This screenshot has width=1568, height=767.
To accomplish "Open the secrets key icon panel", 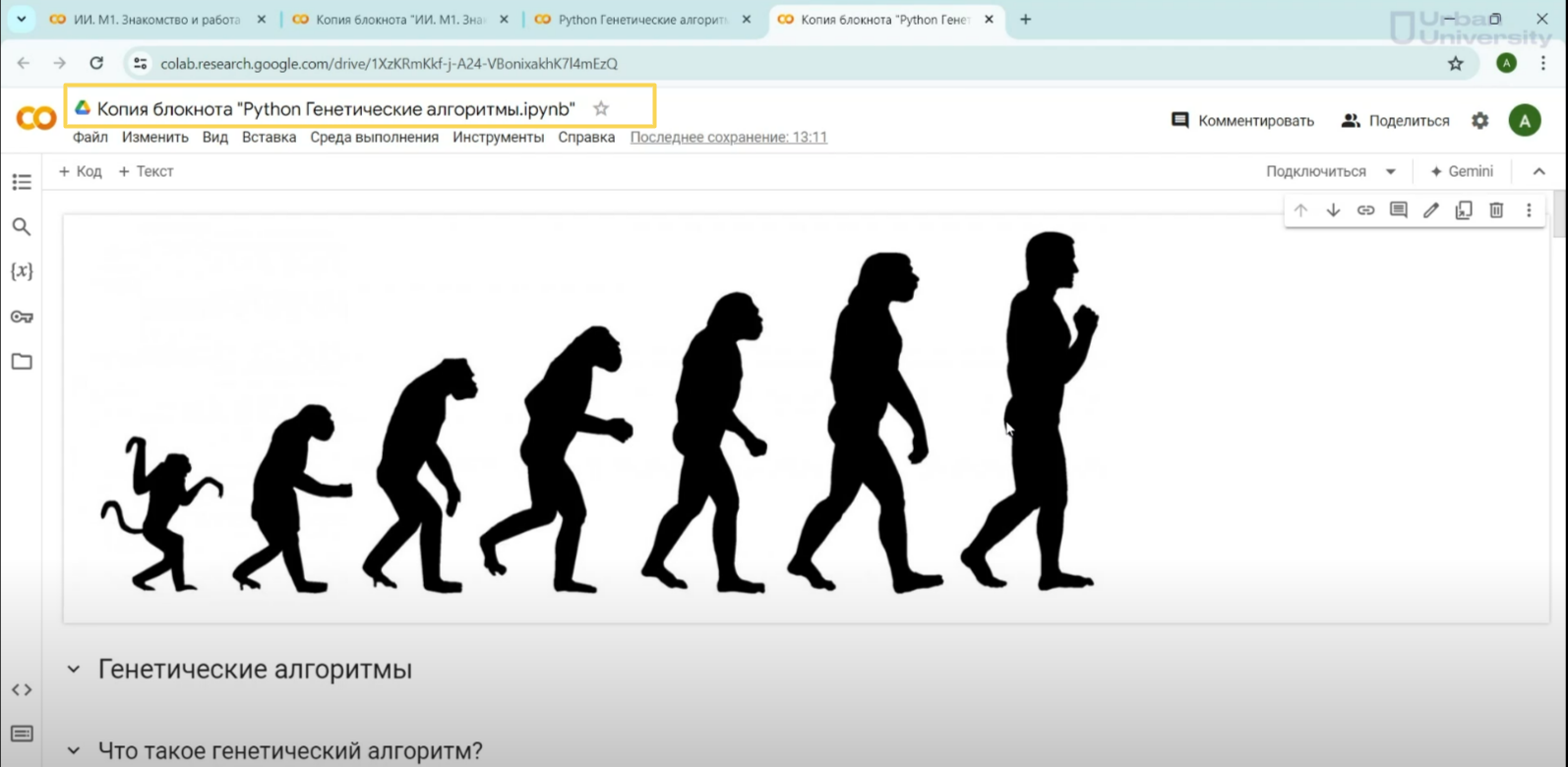I will tap(22, 317).
